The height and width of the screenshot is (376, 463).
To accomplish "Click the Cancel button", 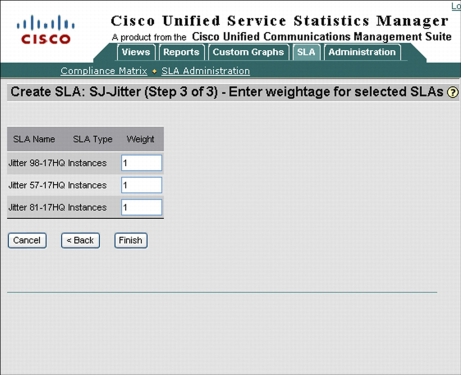I will [27, 240].
